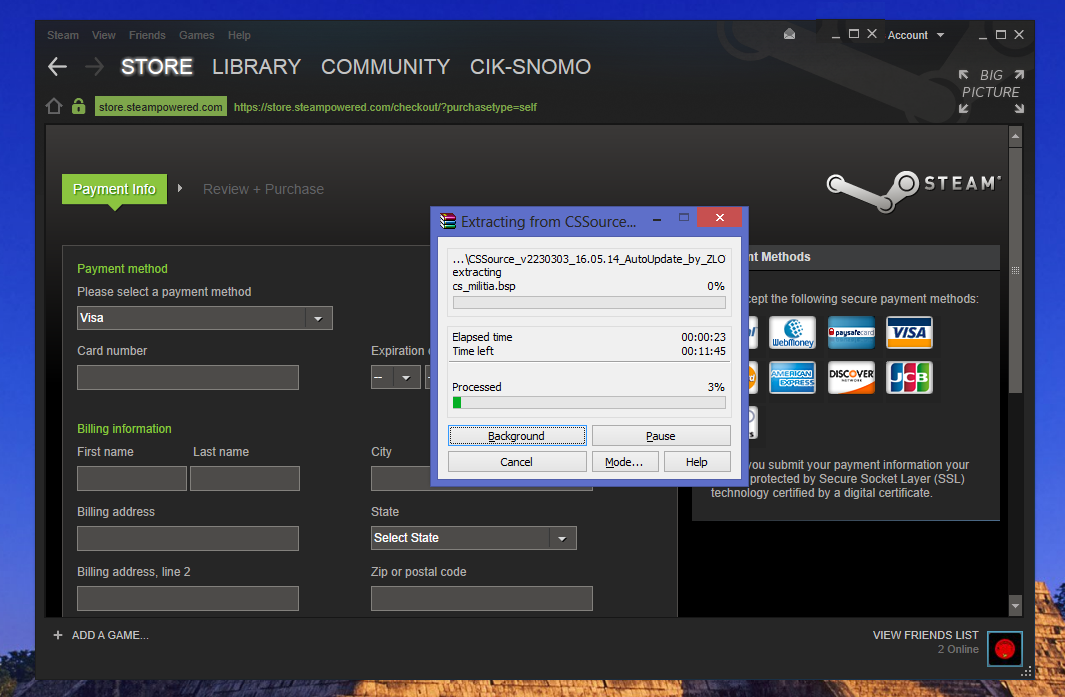The height and width of the screenshot is (697, 1065).
Task: Click the cs_militia.bsp file progress bar
Action: 589,303
